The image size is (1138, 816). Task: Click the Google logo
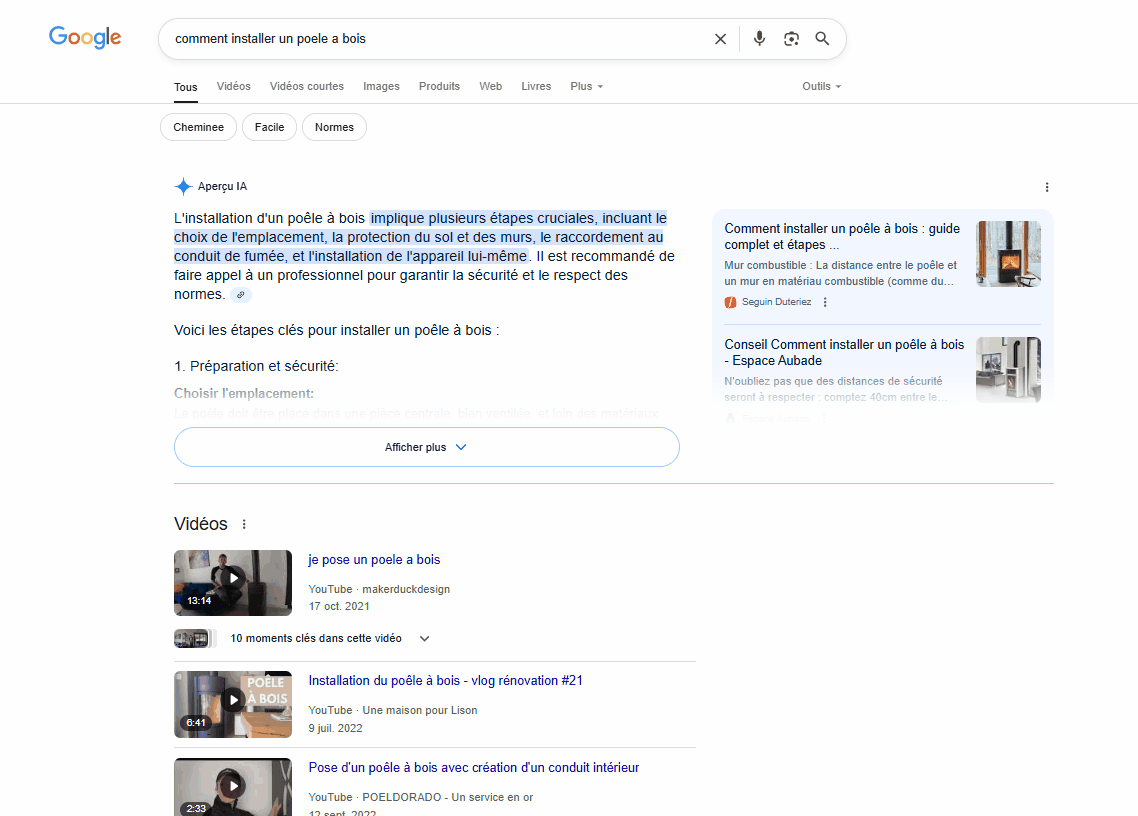pyautogui.click(x=85, y=38)
